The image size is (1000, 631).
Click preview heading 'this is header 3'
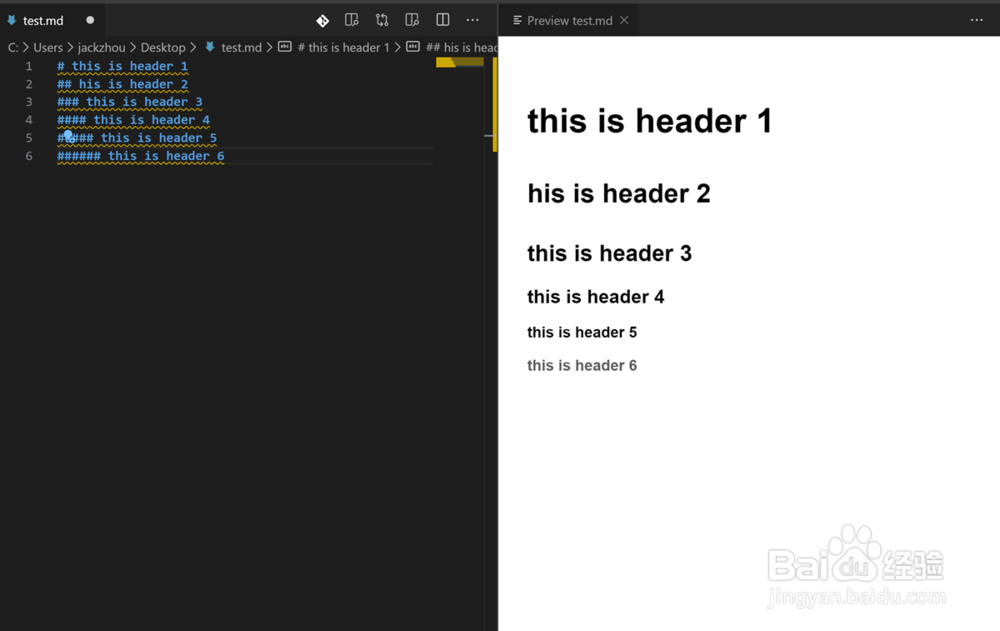tap(609, 253)
